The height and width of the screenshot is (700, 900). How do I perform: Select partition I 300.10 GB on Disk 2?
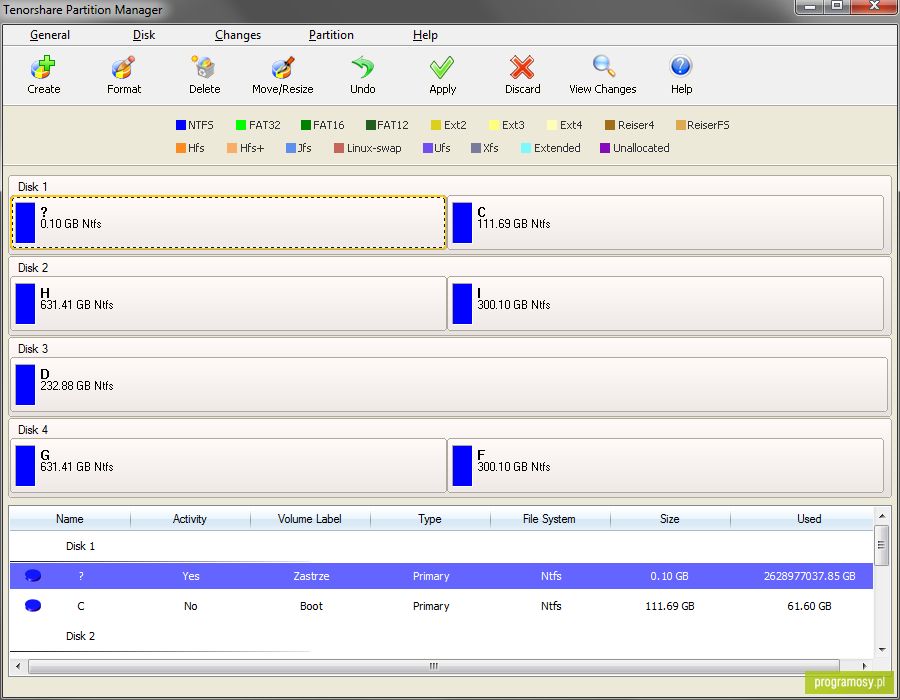(665, 304)
